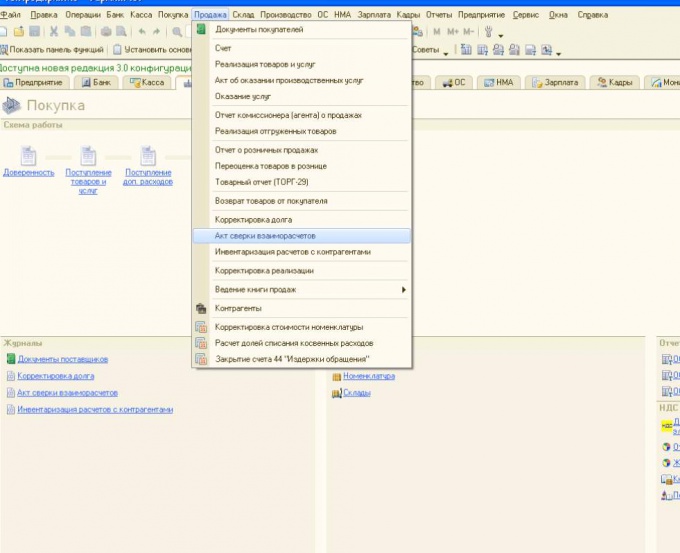The width and height of the screenshot is (680, 553).
Task: Expand the Ведение книги продаж submenu arrow
Action: pos(404,289)
